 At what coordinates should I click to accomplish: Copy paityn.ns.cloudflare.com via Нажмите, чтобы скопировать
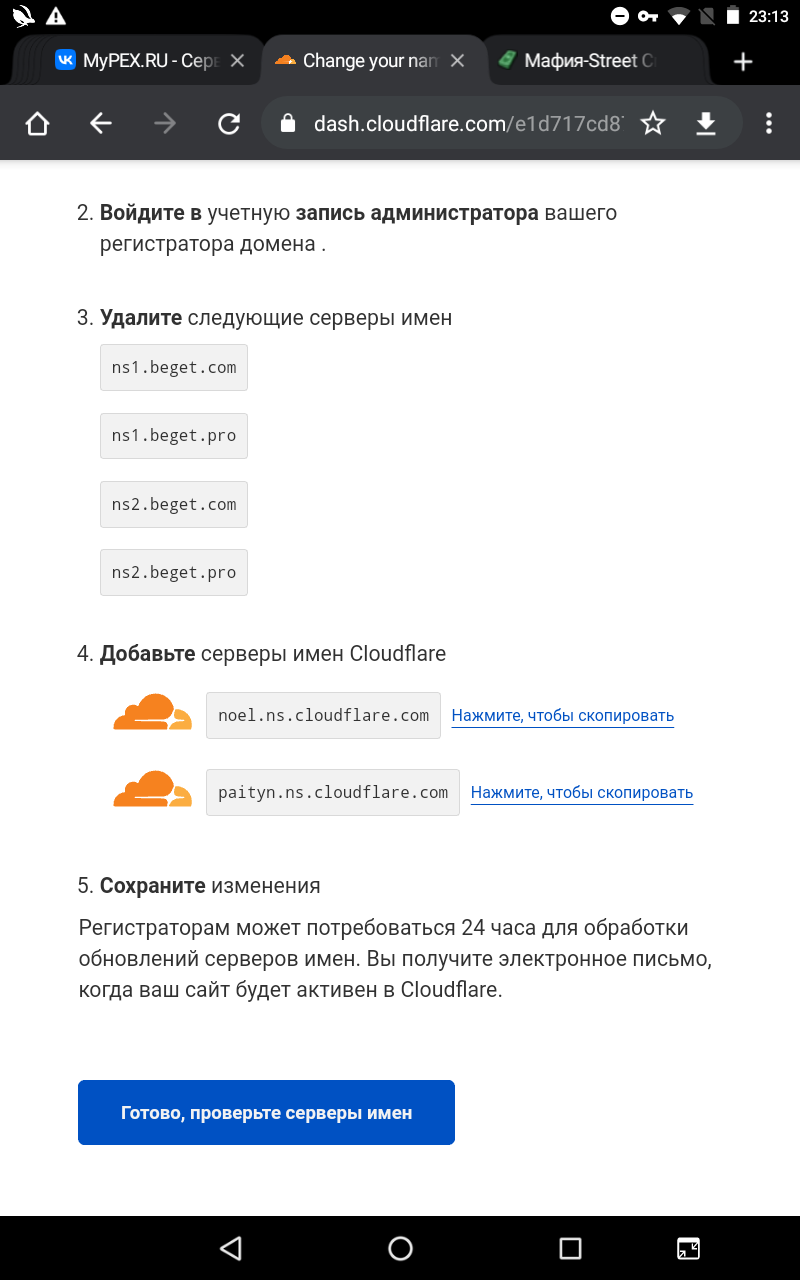tap(581, 793)
